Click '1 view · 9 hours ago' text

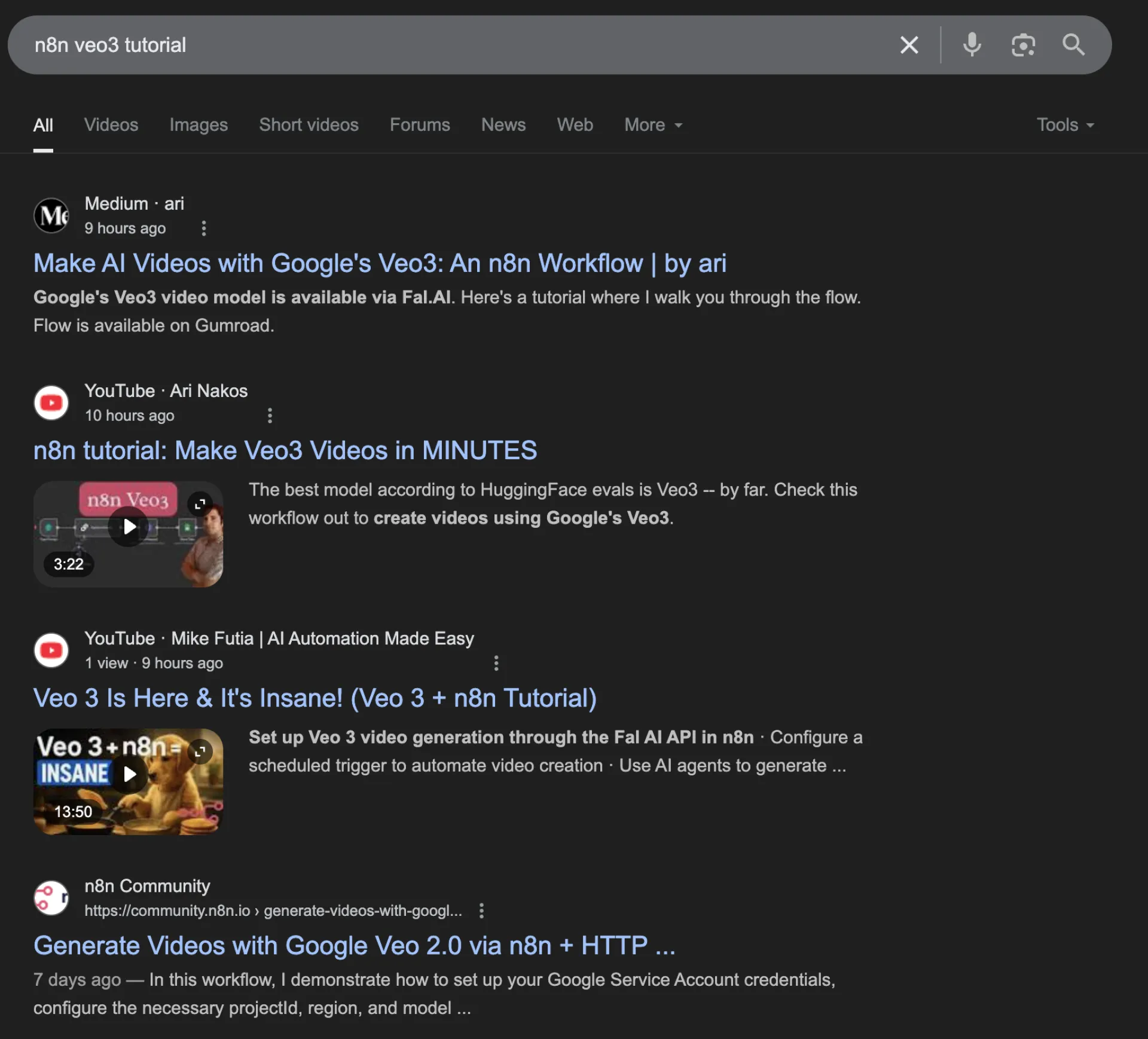click(154, 663)
